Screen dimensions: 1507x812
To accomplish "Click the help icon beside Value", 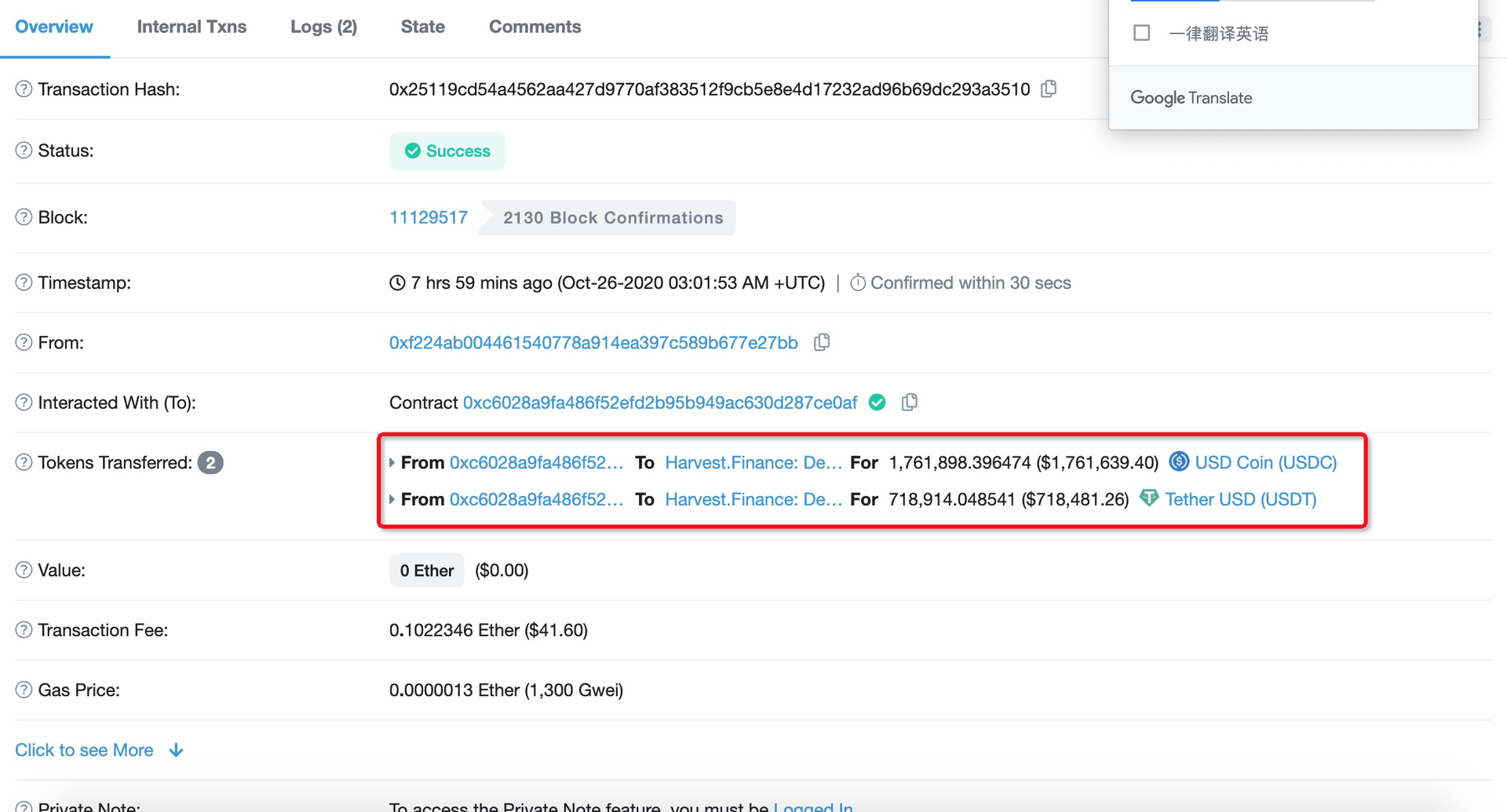I will tap(24, 570).
